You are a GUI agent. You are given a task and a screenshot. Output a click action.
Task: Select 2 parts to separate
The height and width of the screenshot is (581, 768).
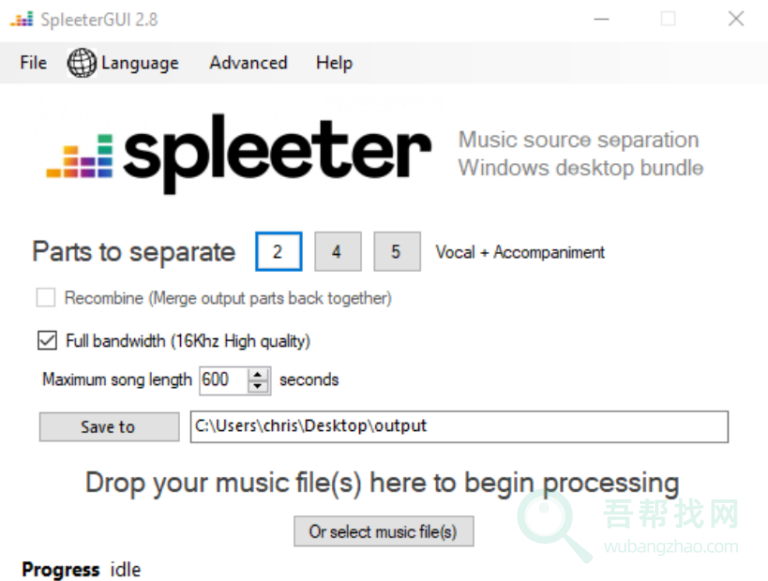coord(279,252)
